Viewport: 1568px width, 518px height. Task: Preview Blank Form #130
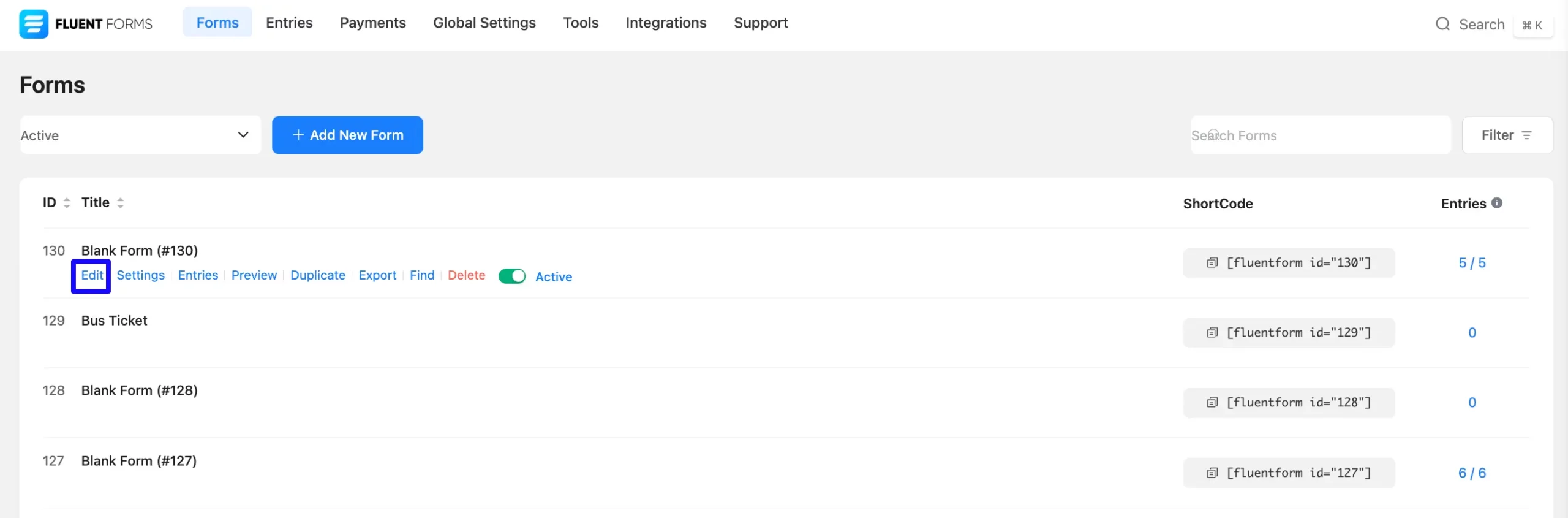coord(254,275)
